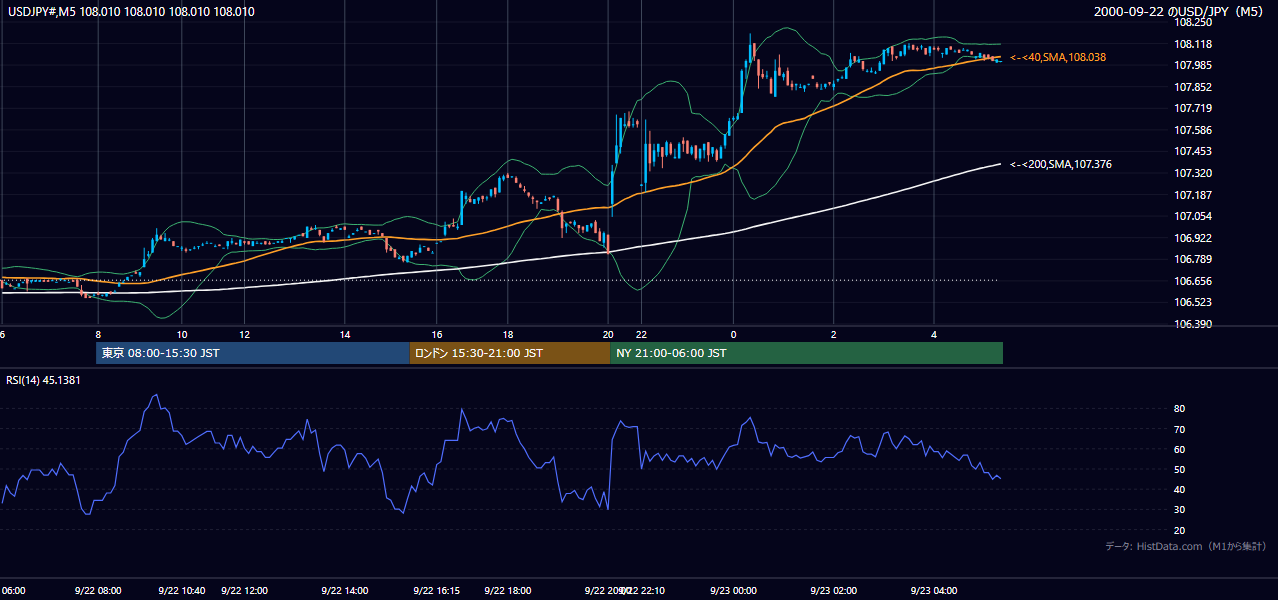
Task: Click hour label 12 under the price chart
Action: [244, 334]
